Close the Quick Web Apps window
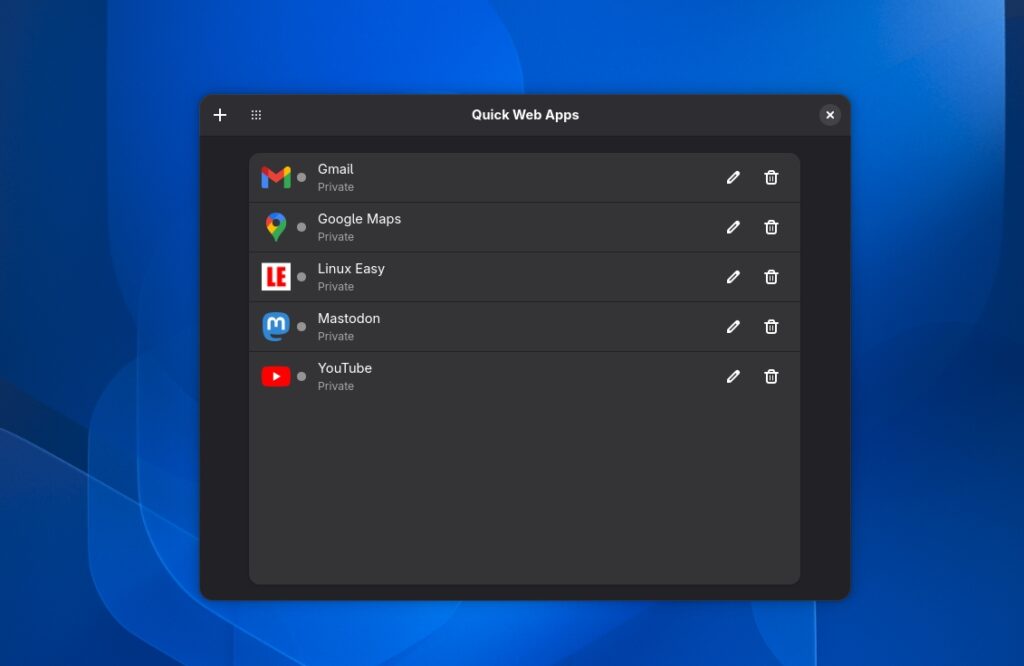This screenshot has width=1024, height=666. point(829,115)
